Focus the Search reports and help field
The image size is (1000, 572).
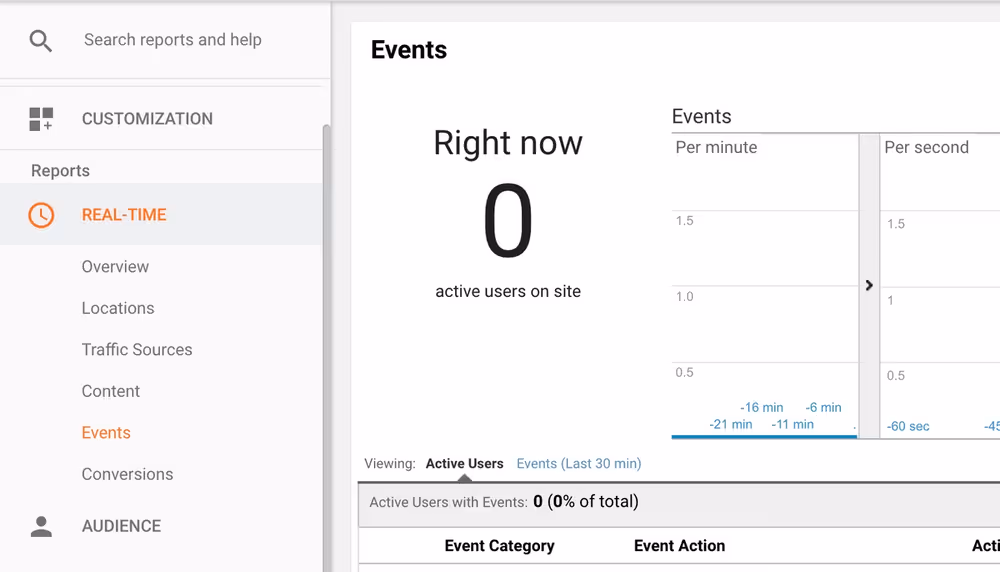(173, 40)
